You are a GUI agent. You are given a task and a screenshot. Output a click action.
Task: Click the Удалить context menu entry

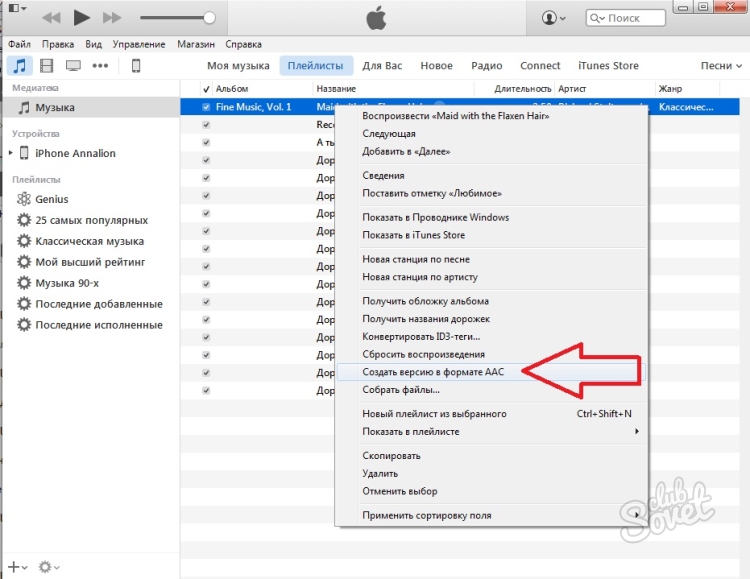point(380,473)
